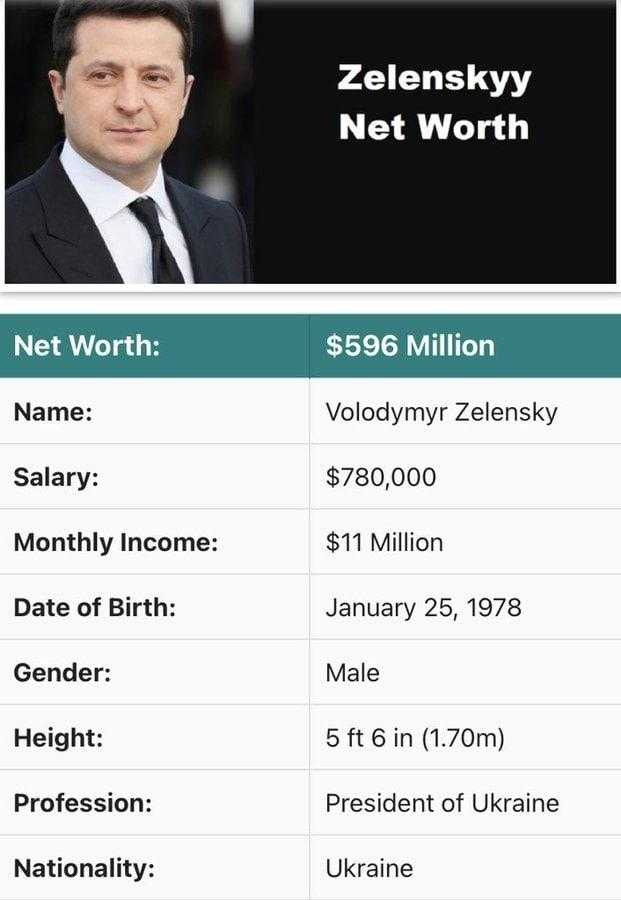This screenshot has height=900, width=621.
Task: Click the "Volodymyr Zelensky" name value
Action: tap(441, 412)
